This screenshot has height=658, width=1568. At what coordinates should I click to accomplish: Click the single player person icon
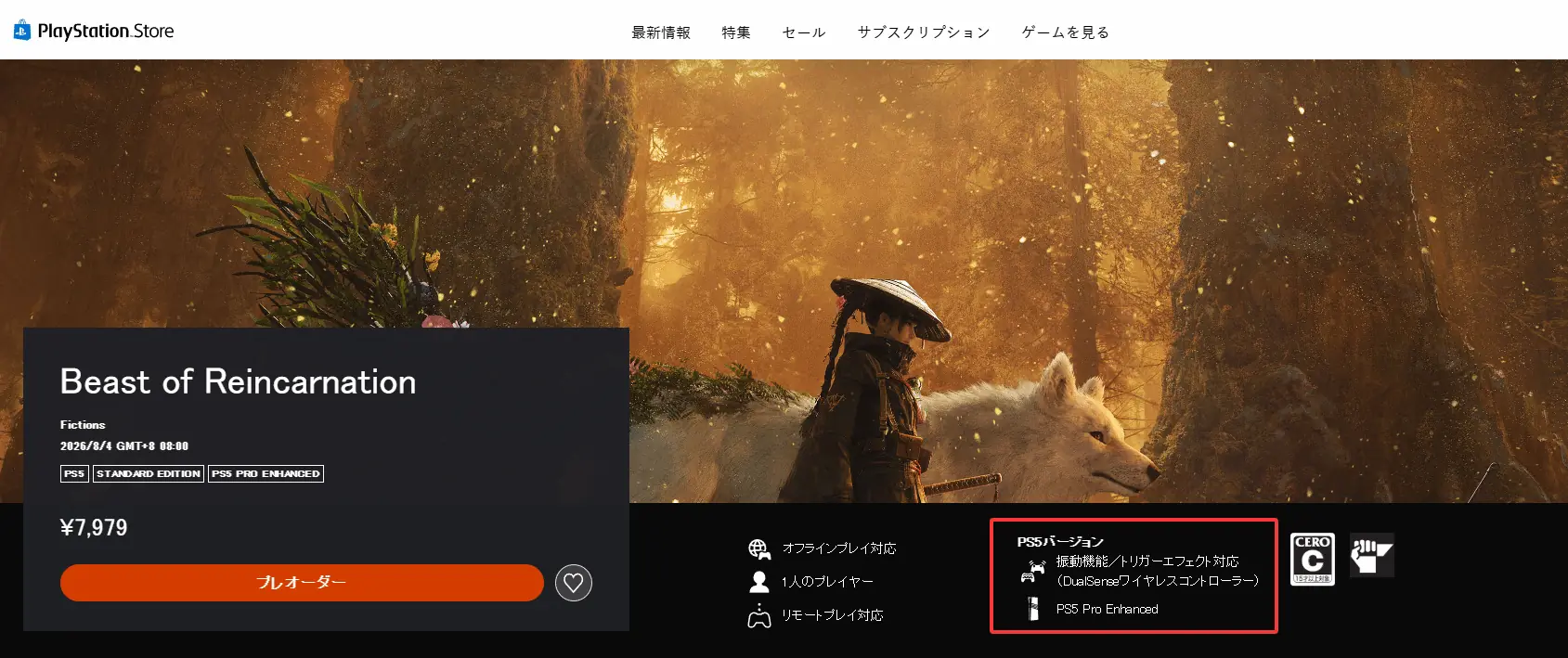coord(759,582)
